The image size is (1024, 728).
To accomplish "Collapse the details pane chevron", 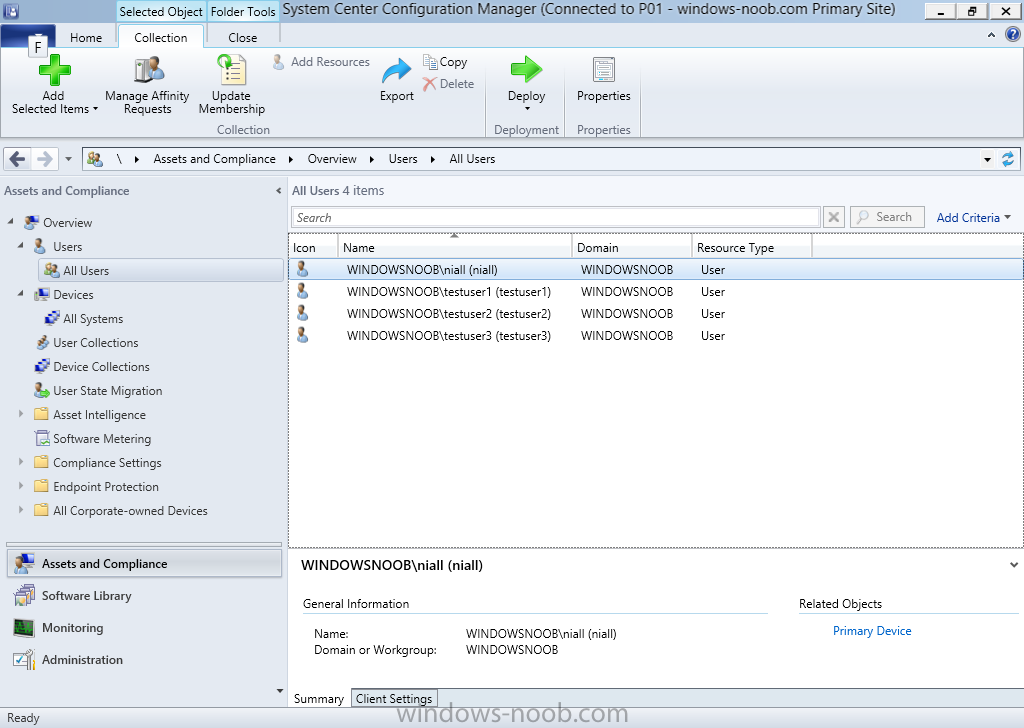I will pos(1014,565).
